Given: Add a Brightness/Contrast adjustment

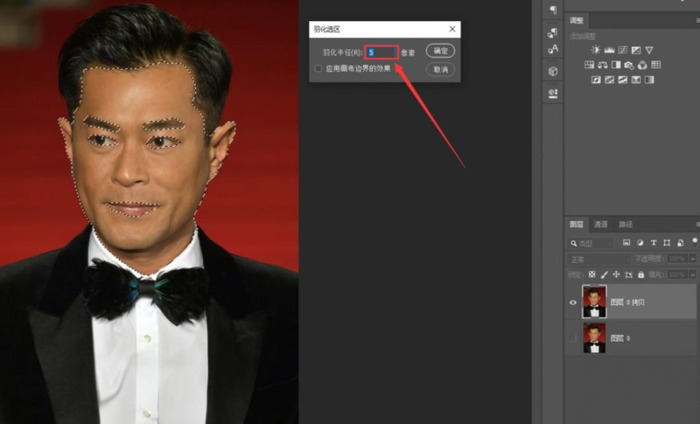Looking at the screenshot, I should (596, 49).
